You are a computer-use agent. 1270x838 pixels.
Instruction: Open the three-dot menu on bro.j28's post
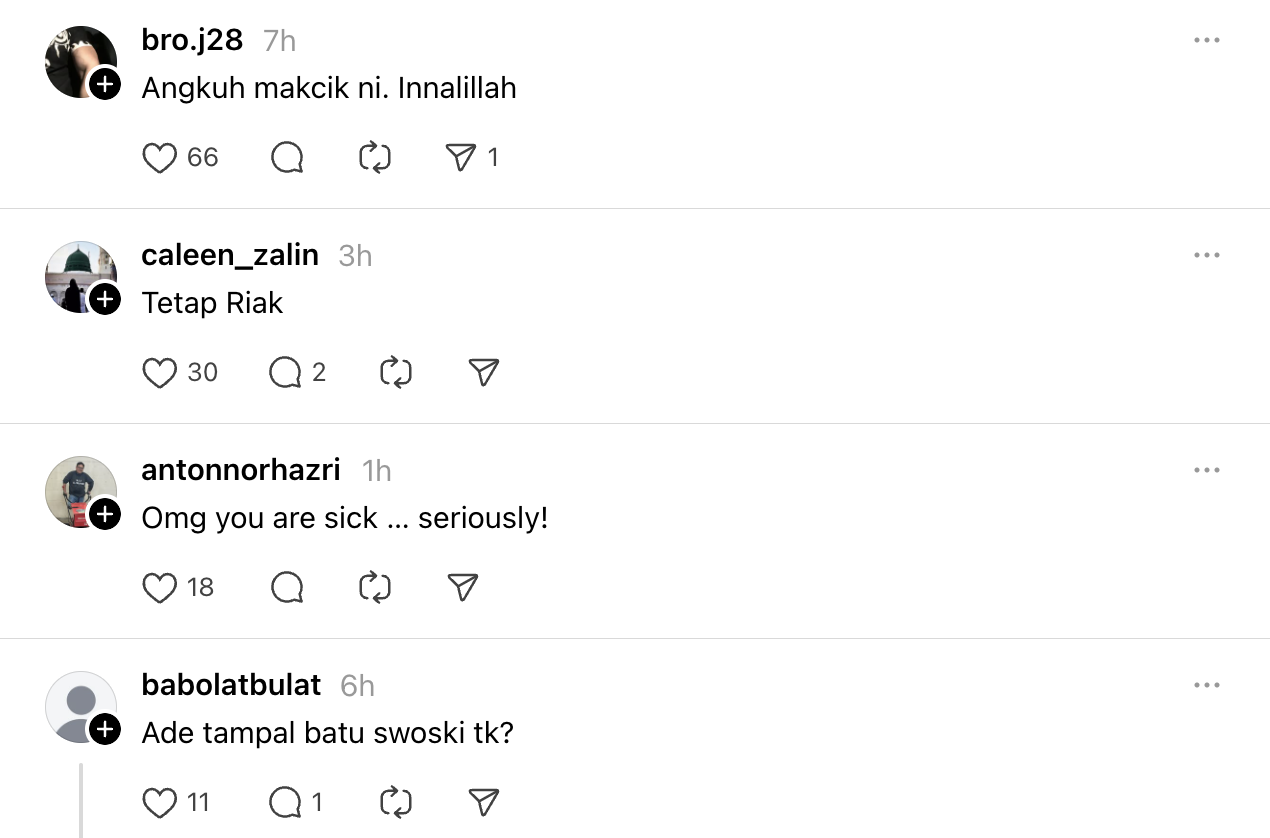point(1207,40)
